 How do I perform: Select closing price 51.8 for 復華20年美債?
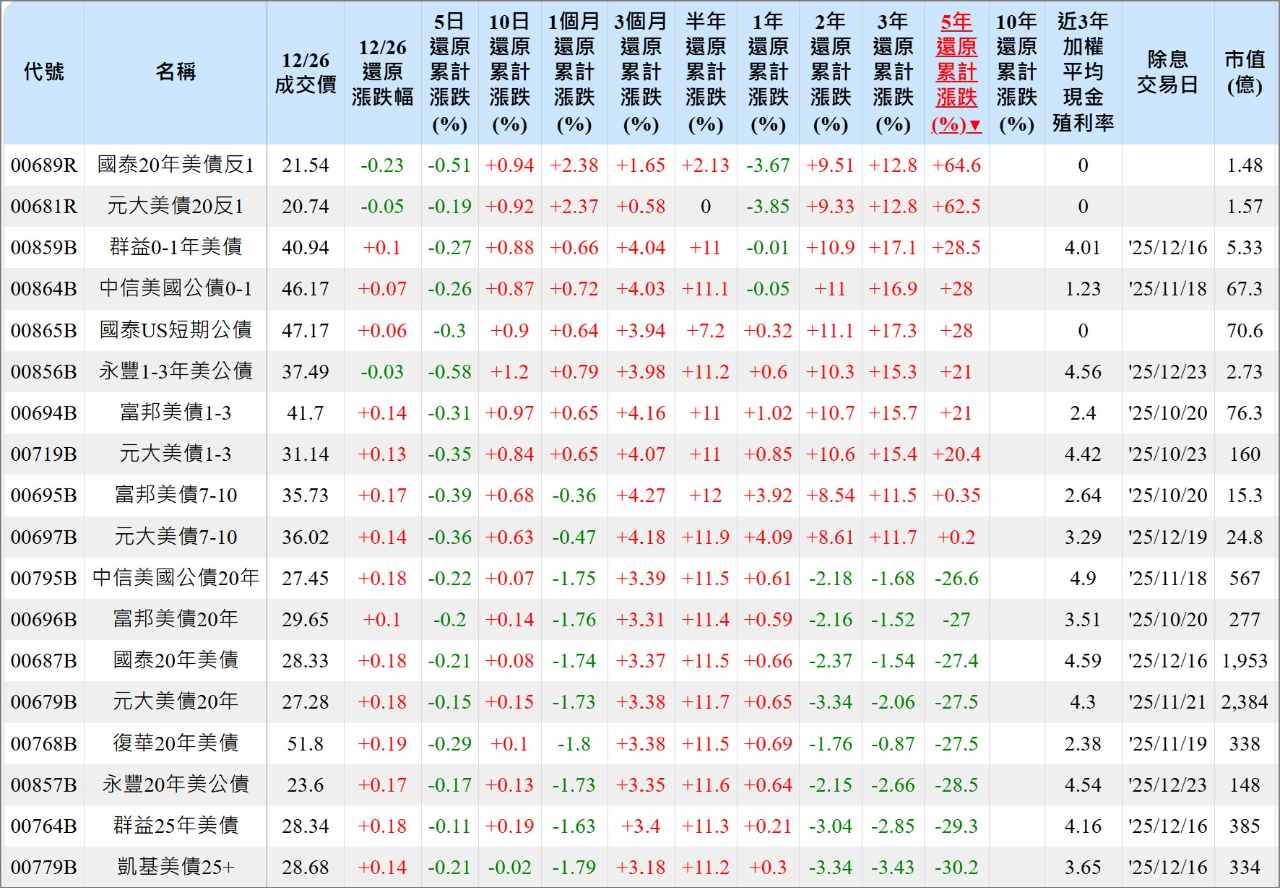(305, 743)
